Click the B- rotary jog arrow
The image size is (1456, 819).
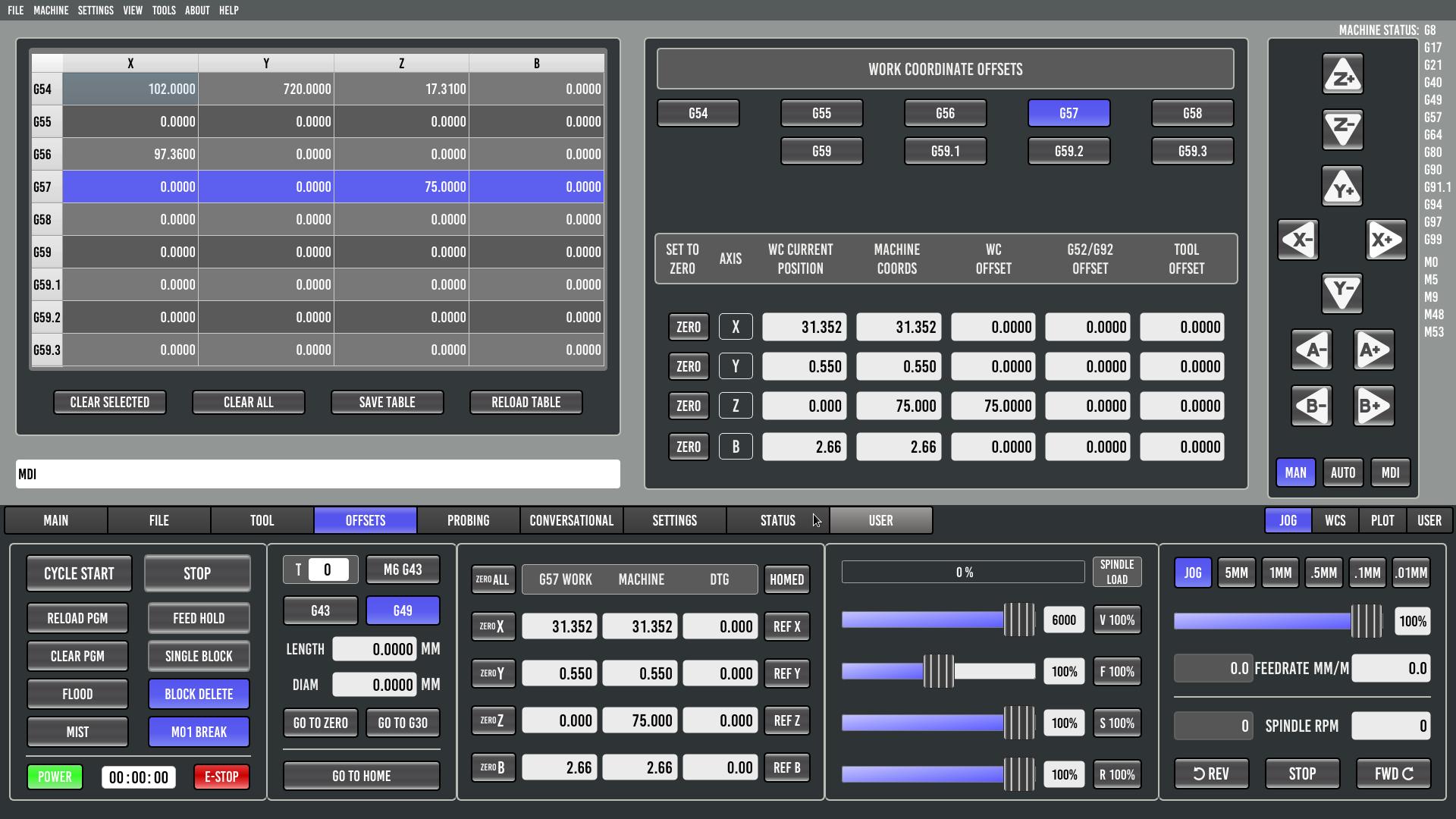tap(1312, 406)
